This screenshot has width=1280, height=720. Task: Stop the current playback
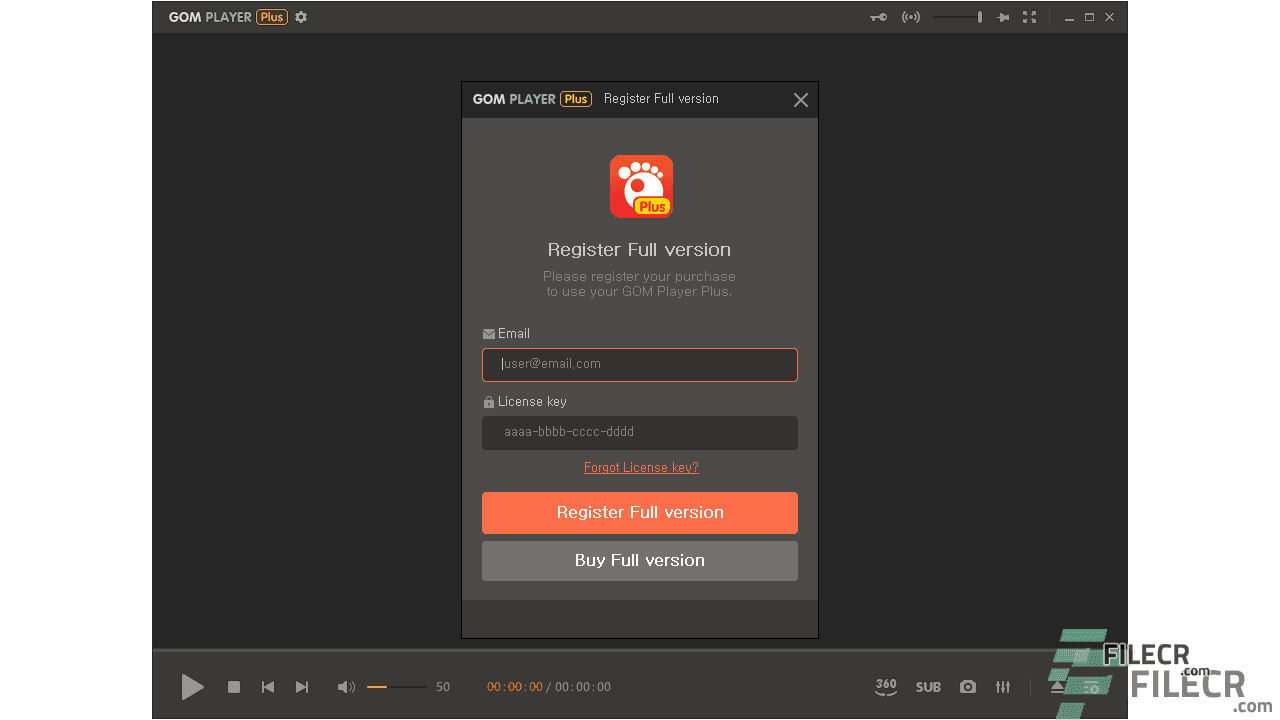pos(233,687)
